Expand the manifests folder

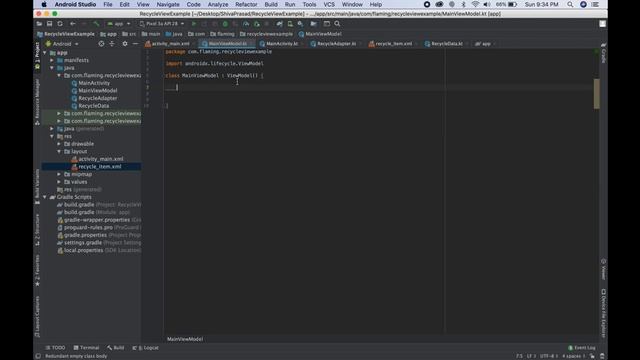(52, 60)
